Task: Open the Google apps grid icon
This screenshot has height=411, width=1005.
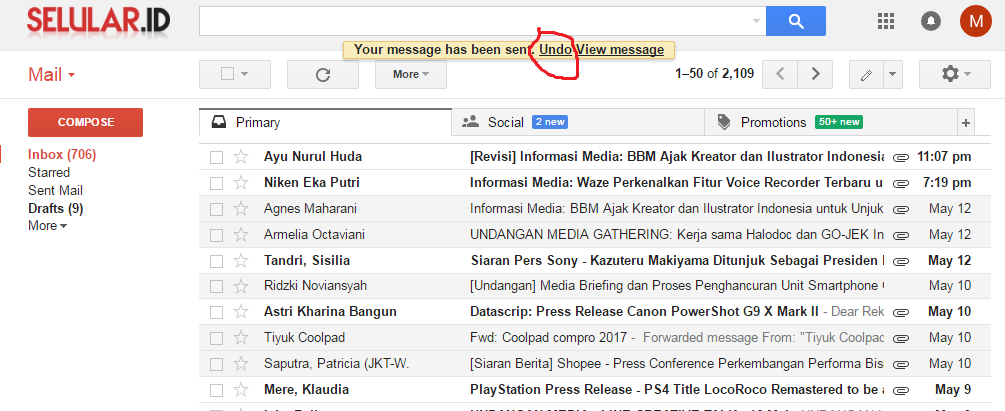Action: 885,21
